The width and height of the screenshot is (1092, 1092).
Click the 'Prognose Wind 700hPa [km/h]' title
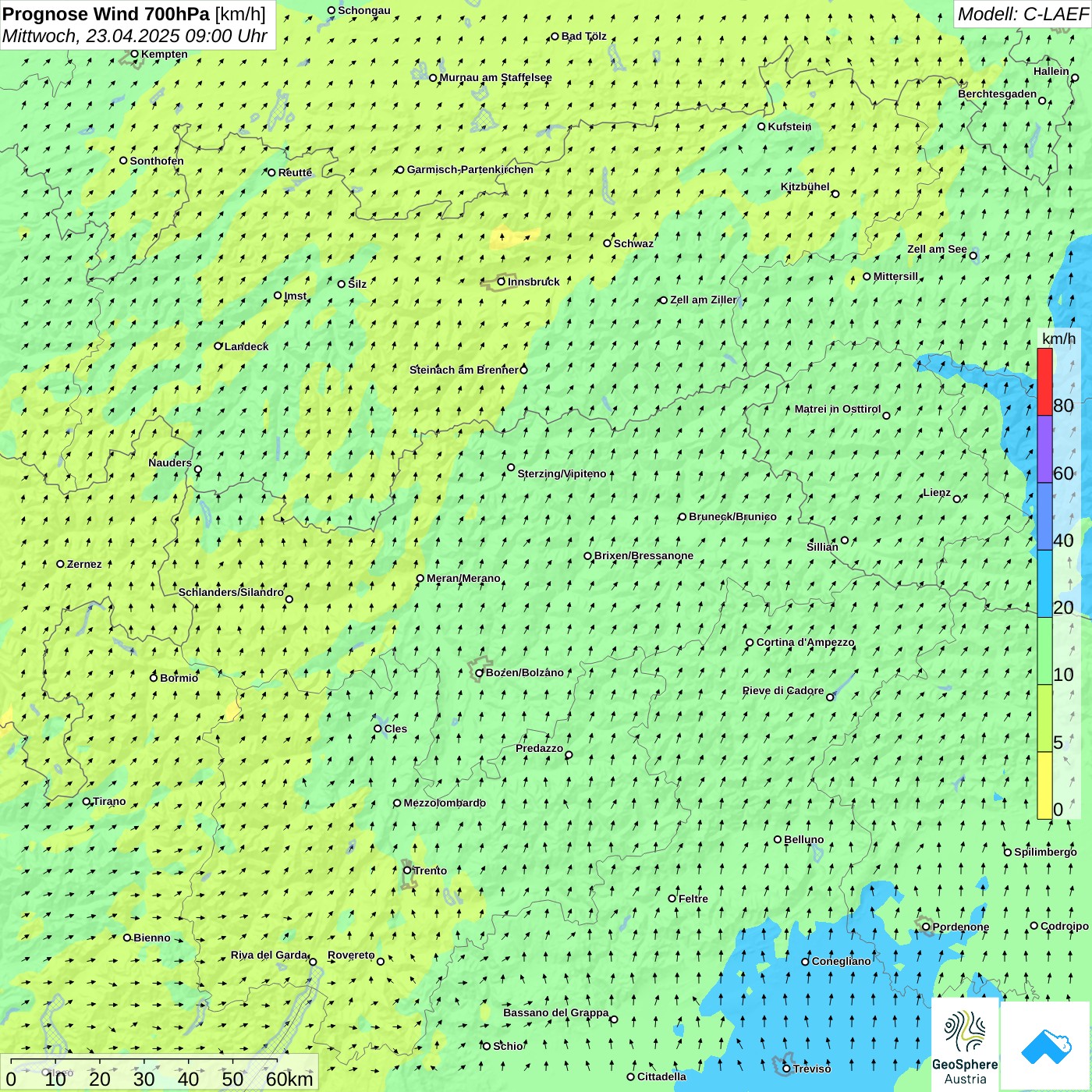point(134,14)
